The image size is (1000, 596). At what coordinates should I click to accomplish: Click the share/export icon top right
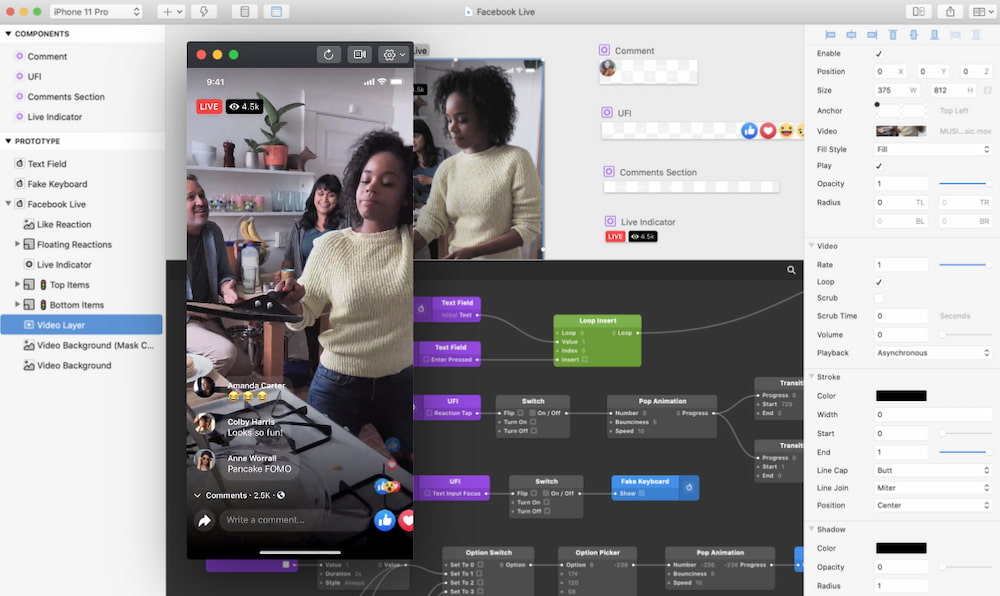pyautogui.click(x=950, y=11)
